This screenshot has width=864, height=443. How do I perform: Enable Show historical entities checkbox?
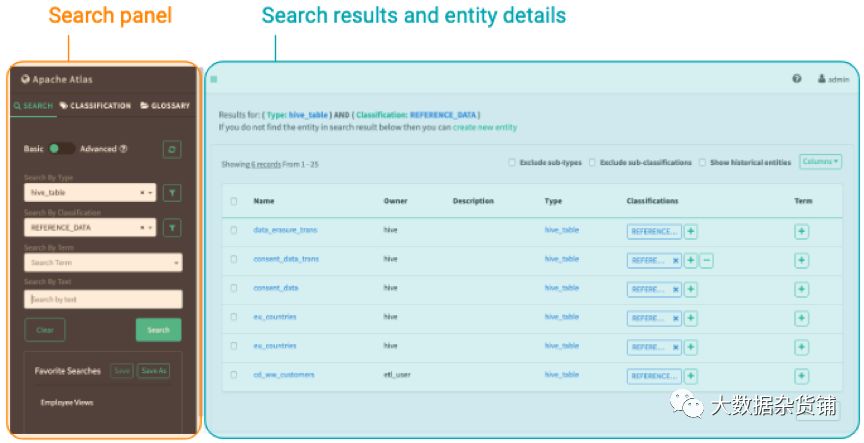[x=702, y=163]
